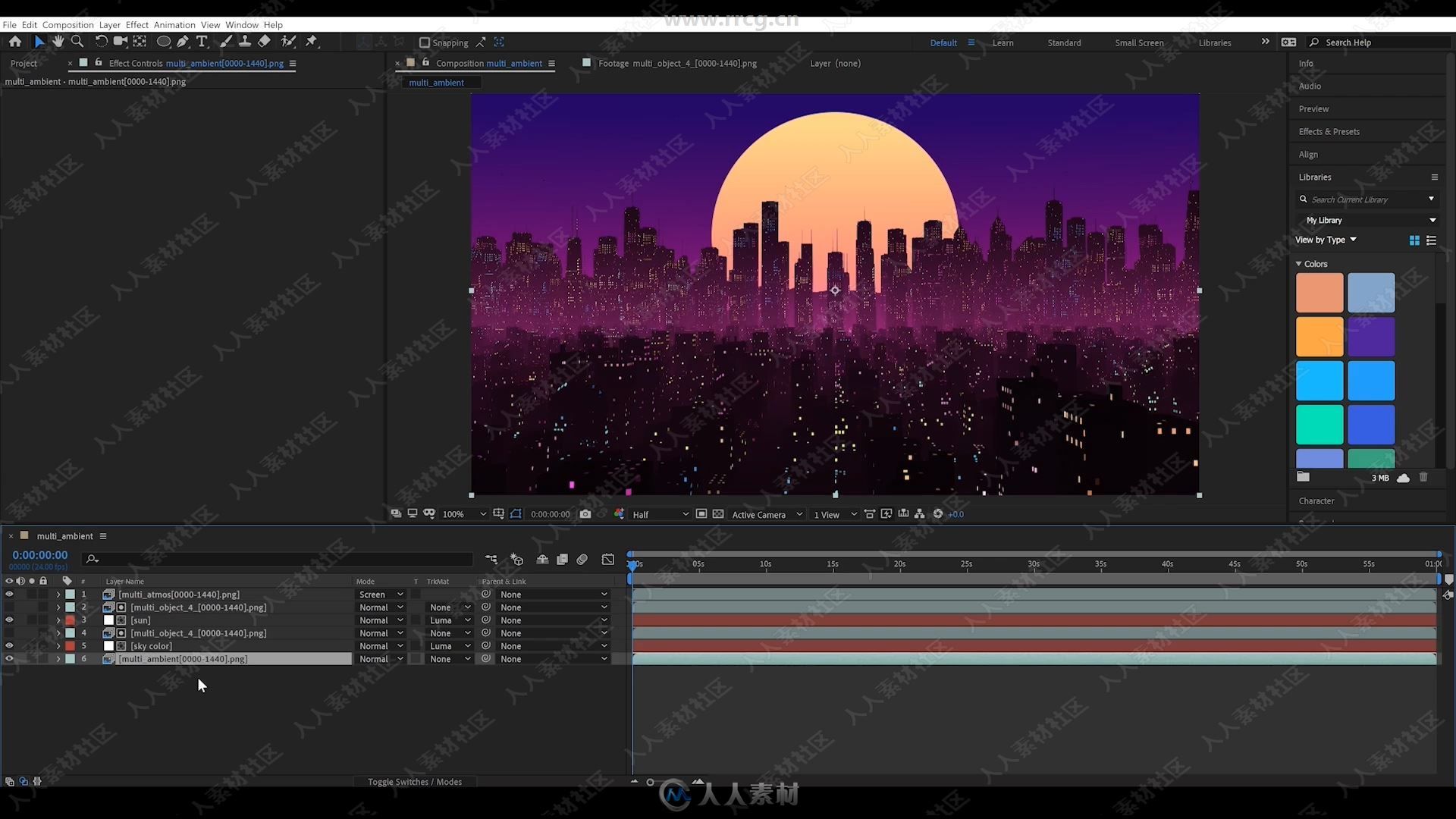
Task: Click Toggle Switches / Modes button
Action: 415,781
